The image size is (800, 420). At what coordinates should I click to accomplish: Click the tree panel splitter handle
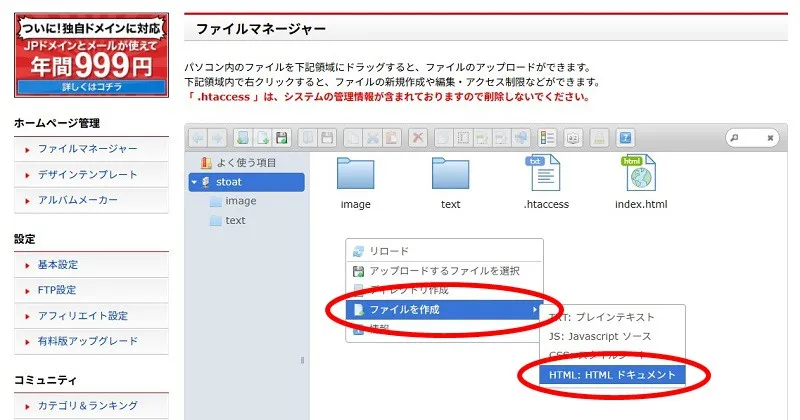tap(303, 360)
